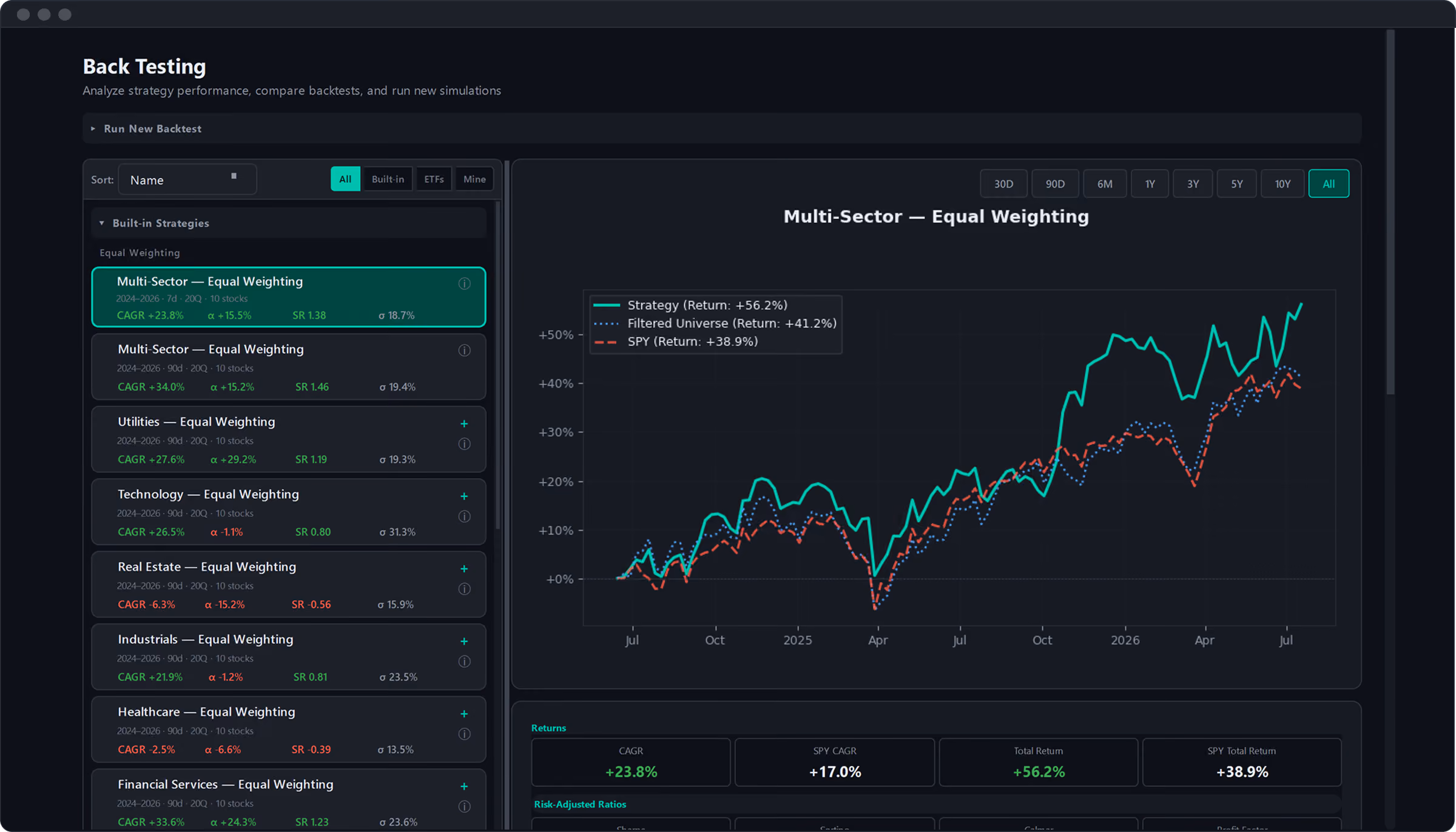Add Financial Services strategy with plus icon
This screenshot has height=832, width=1456.
pyautogui.click(x=464, y=787)
